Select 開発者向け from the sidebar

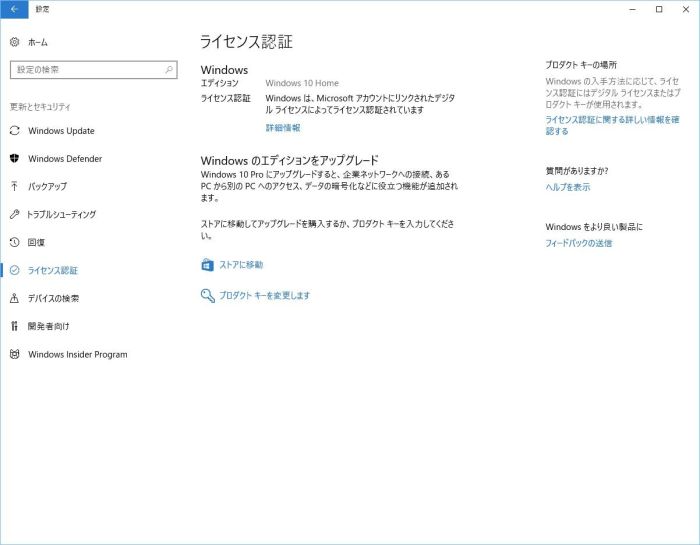[x=48, y=326]
